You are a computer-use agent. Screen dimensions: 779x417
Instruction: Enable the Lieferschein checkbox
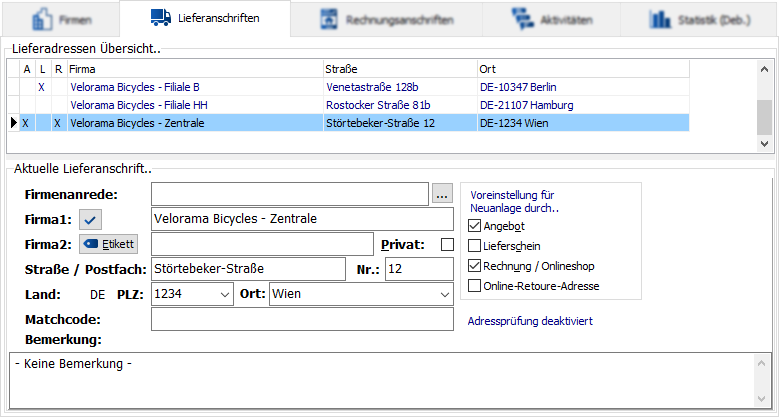point(474,246)
